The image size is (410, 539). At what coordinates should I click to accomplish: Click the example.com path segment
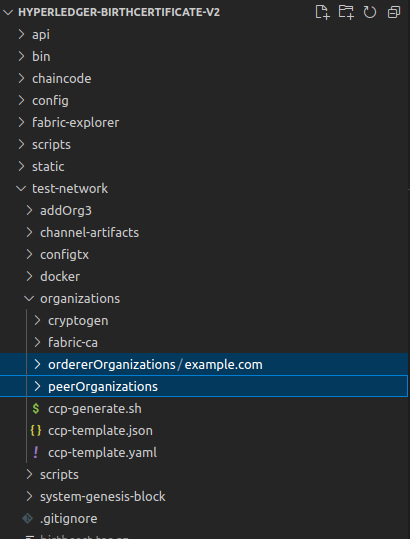click(224, 365)
